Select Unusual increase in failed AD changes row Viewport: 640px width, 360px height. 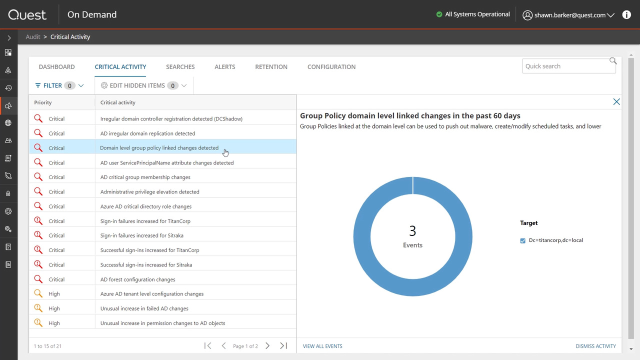(162, 309)
